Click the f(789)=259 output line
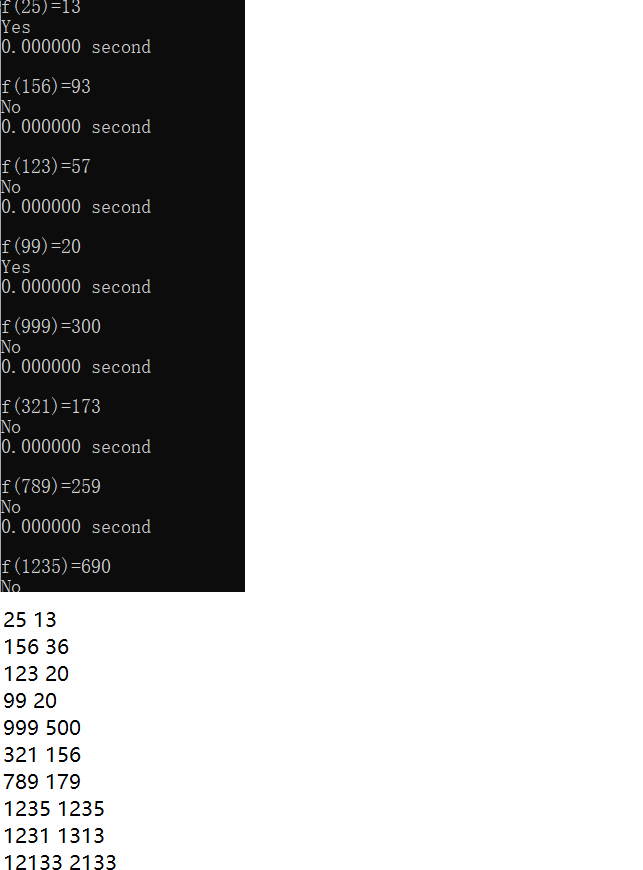Screen dimensions: 643x870 (51, 486)
